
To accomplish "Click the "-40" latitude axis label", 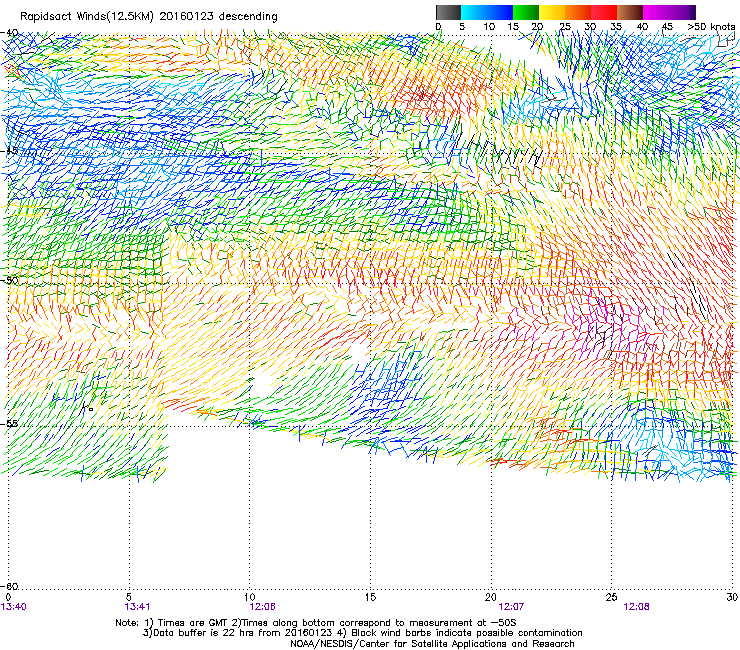I will coord(9,33).
